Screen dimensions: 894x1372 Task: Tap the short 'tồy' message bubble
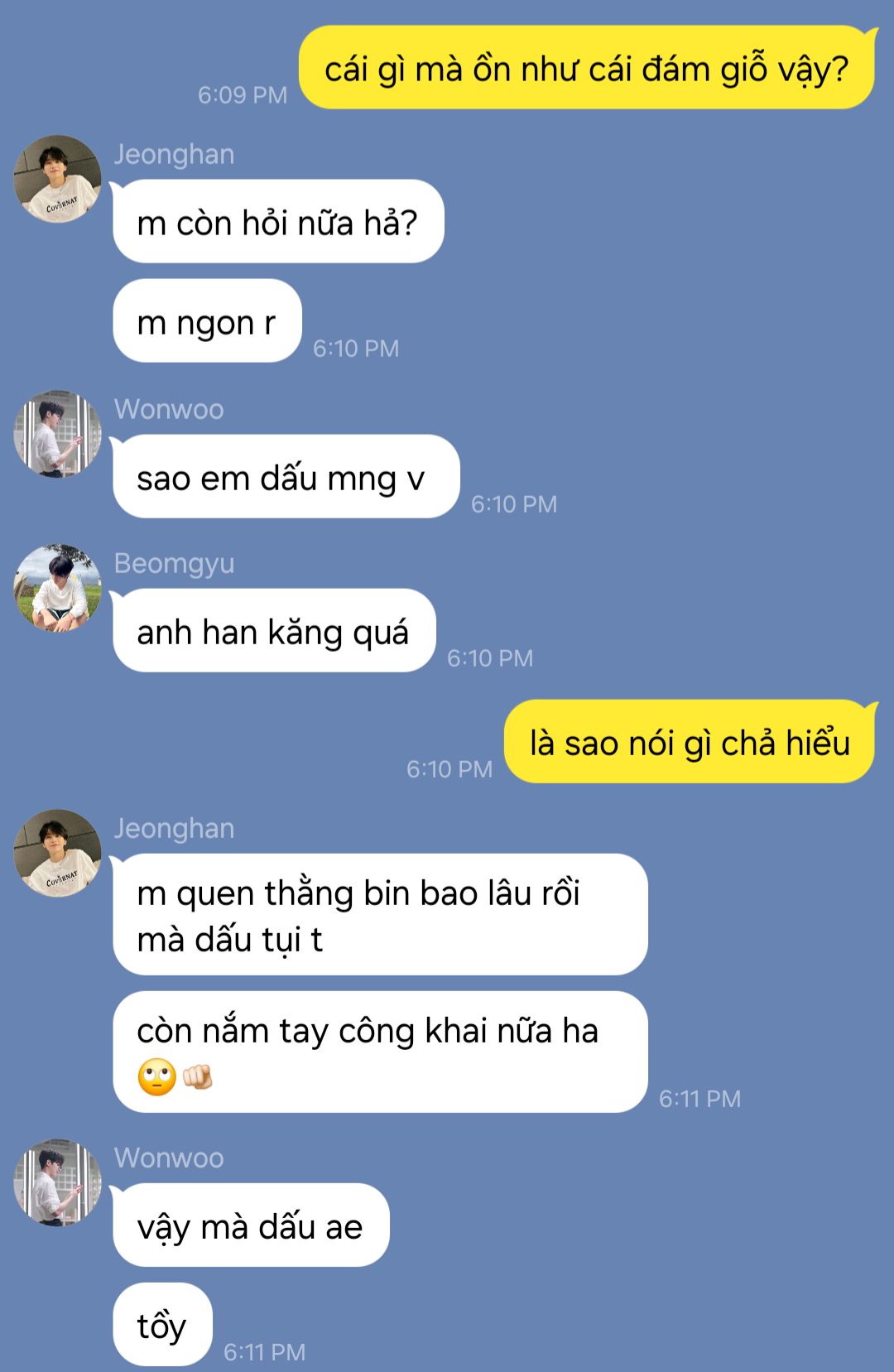click(162, 1325)
